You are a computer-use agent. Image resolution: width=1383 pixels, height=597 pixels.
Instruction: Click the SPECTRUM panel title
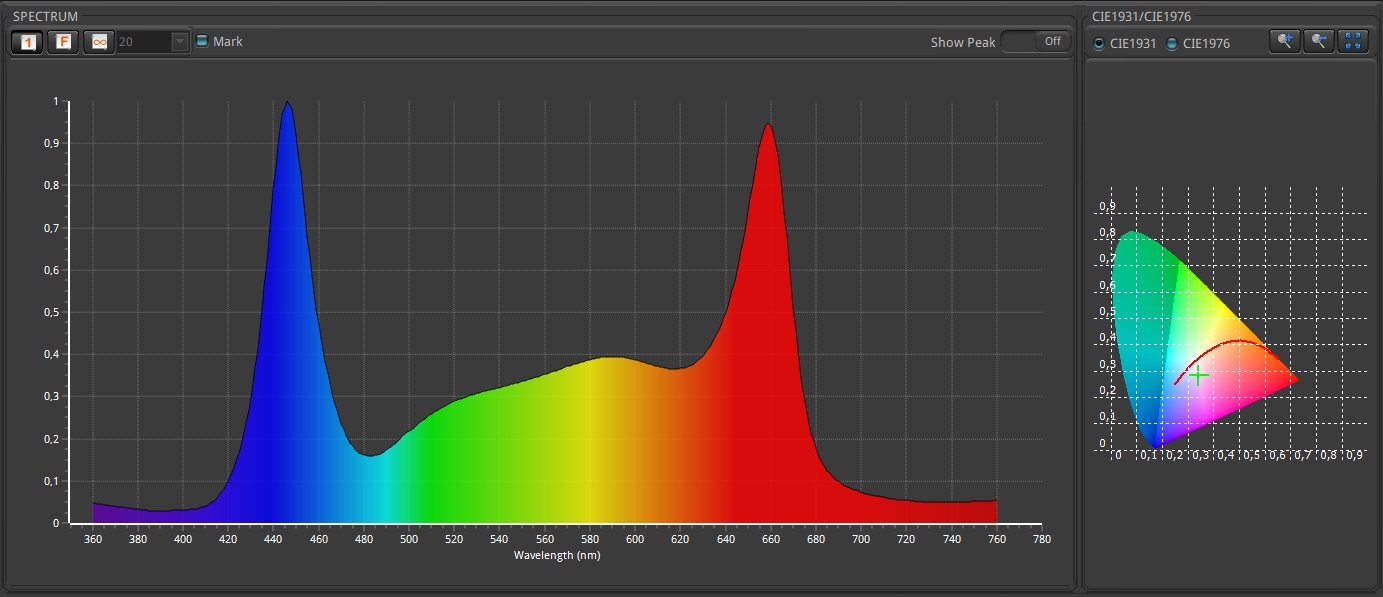[x=45, y=17]
